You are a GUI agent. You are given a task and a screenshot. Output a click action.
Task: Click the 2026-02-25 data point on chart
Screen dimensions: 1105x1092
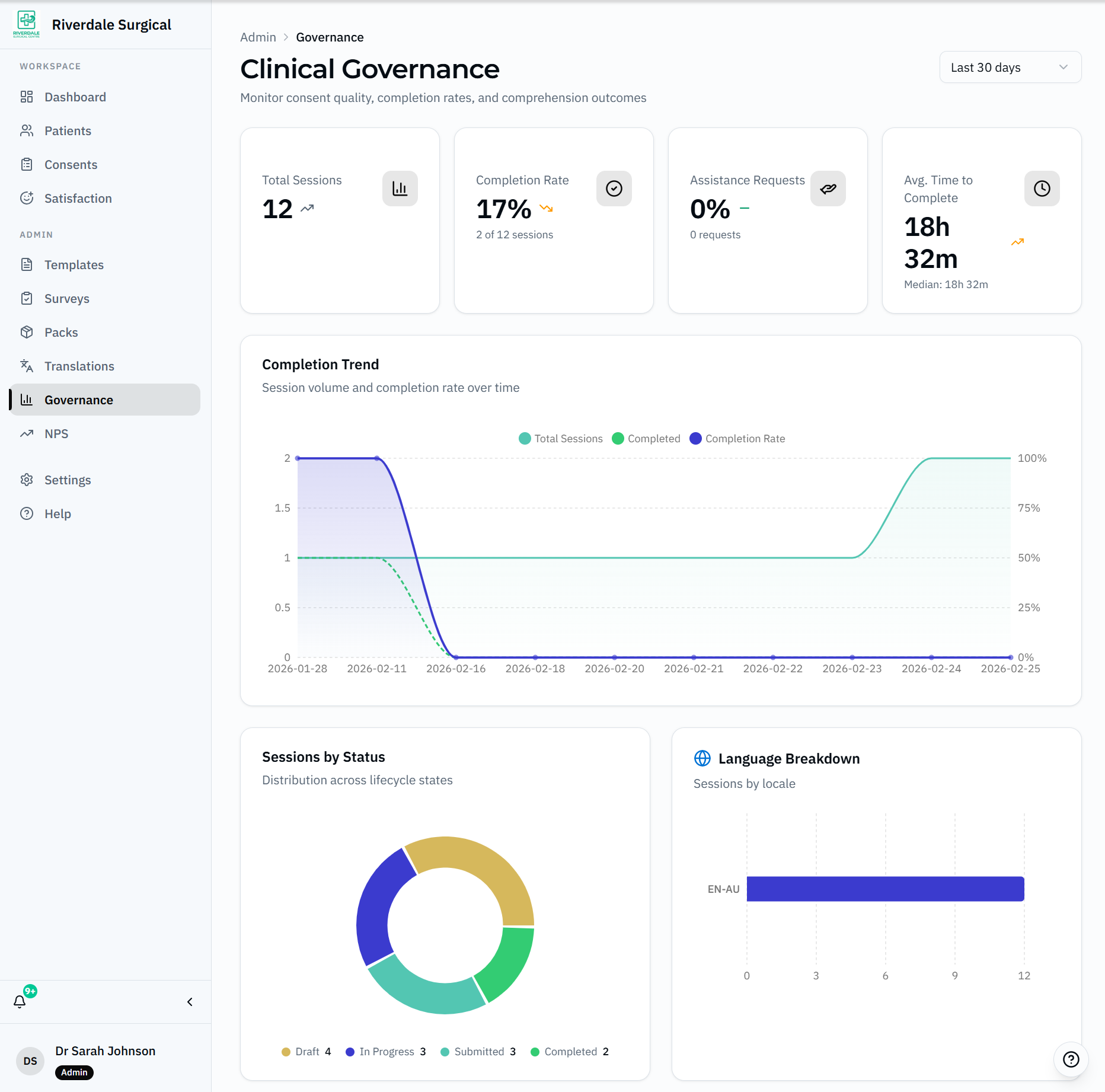1011,657
